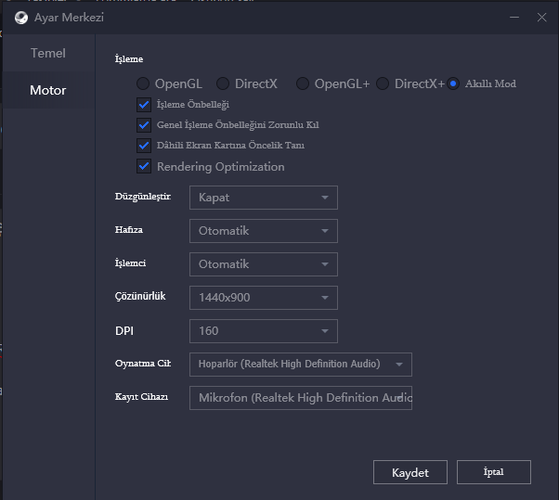Choose DirectX+ rendering mode
Image resolution: width=559 pixels, height=500 pixels.
tap(382, 84)
